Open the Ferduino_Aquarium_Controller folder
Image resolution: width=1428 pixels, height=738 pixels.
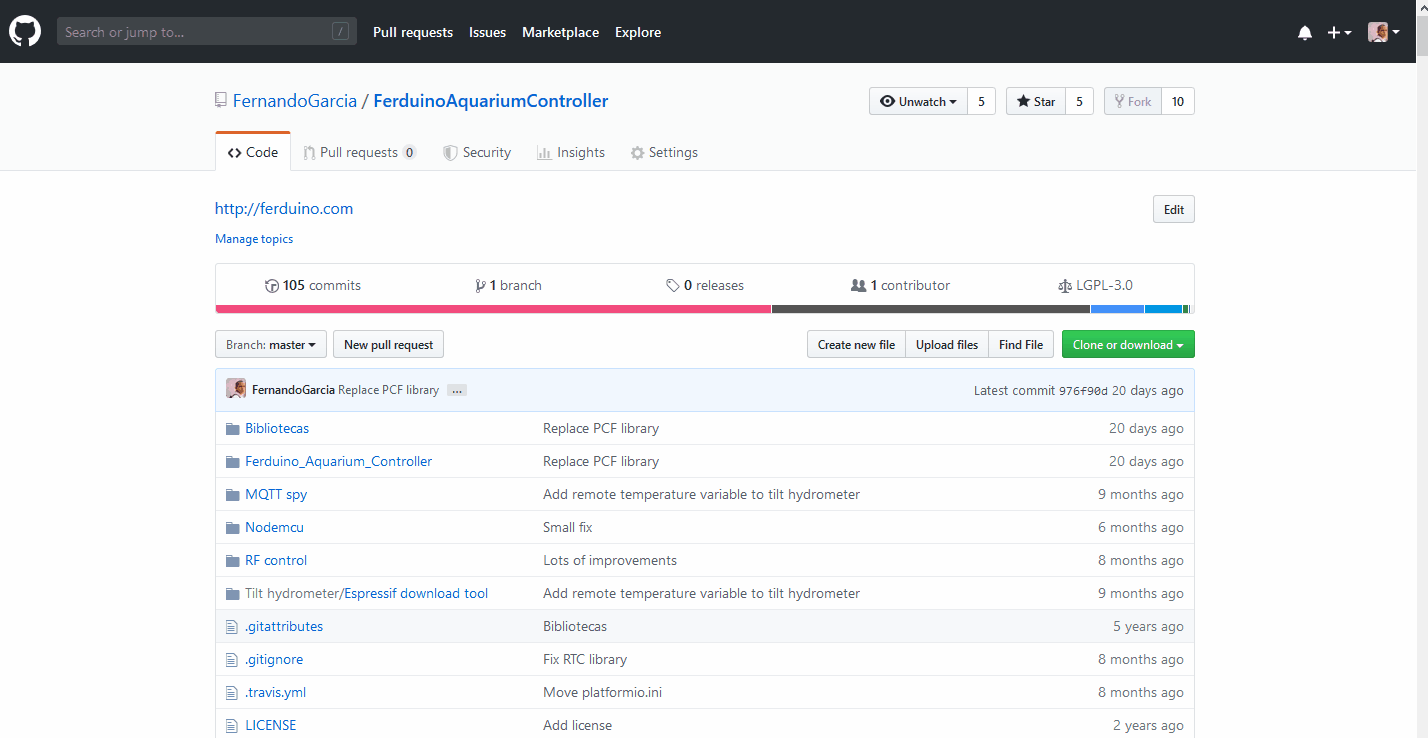[338, 461]
